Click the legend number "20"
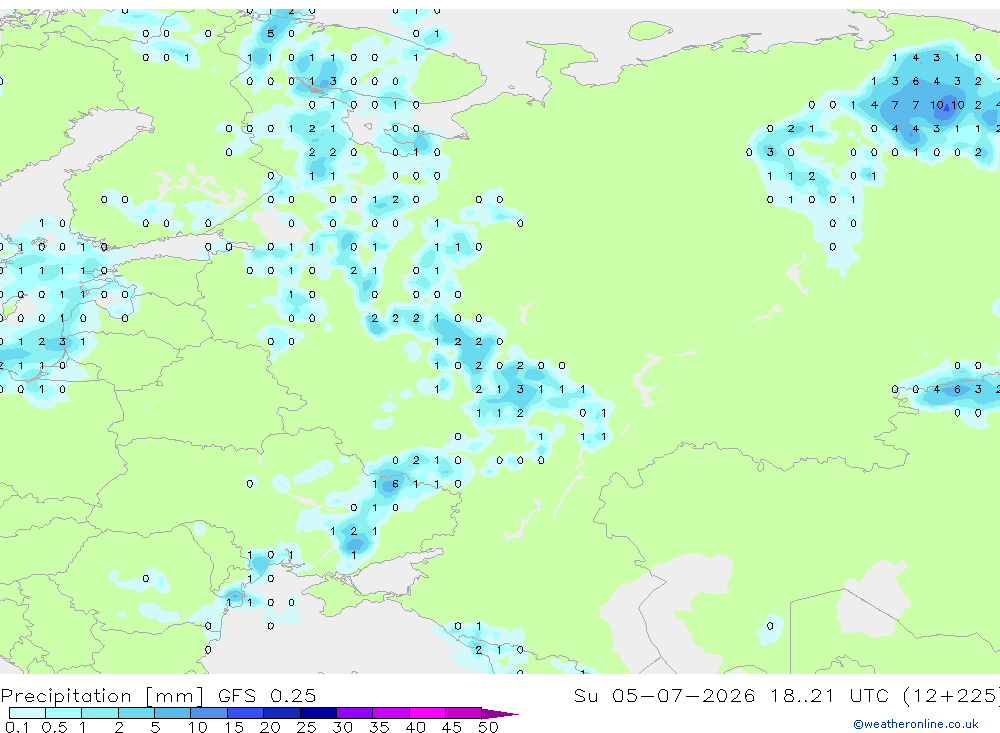The image size is (1000, 733). [x=270, y=727]
